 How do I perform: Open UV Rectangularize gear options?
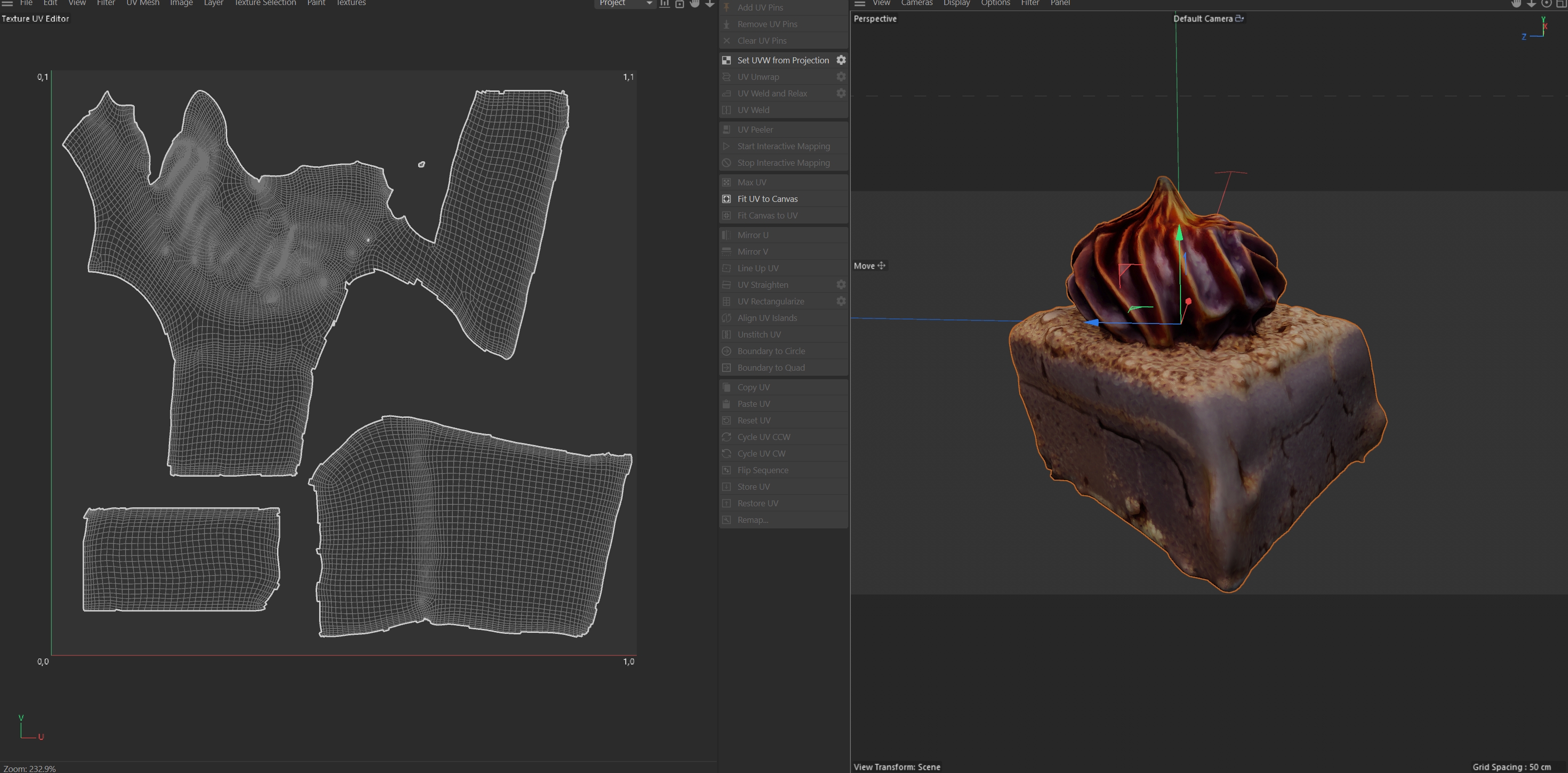(x=841, y=301)
